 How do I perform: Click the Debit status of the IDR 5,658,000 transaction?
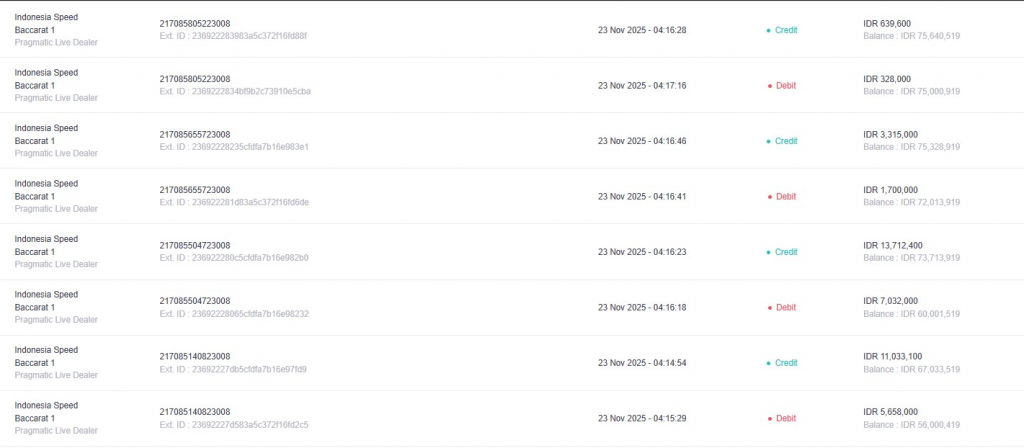coord(785,418)
